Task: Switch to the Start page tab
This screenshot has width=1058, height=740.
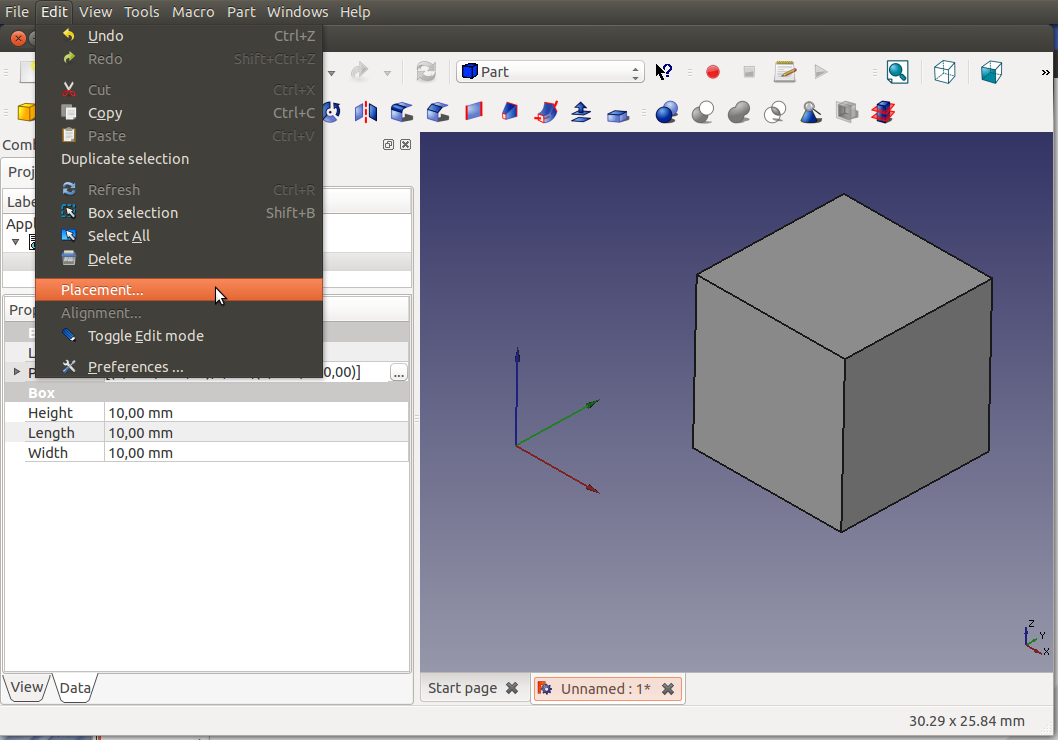Action: coord(462,688)
